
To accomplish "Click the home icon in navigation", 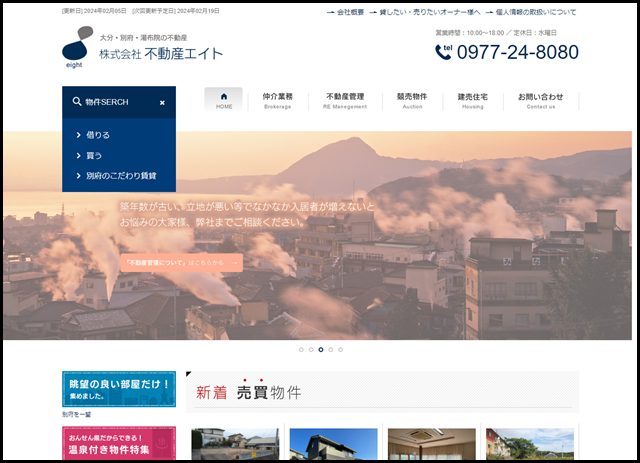I will pos(224,96).
